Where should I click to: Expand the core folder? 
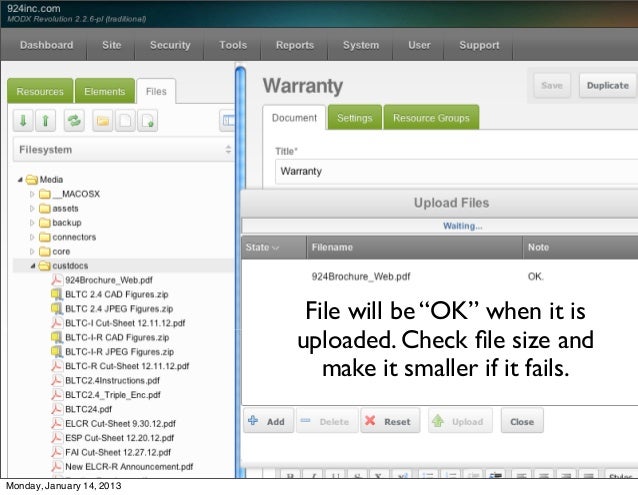point(32,251)
